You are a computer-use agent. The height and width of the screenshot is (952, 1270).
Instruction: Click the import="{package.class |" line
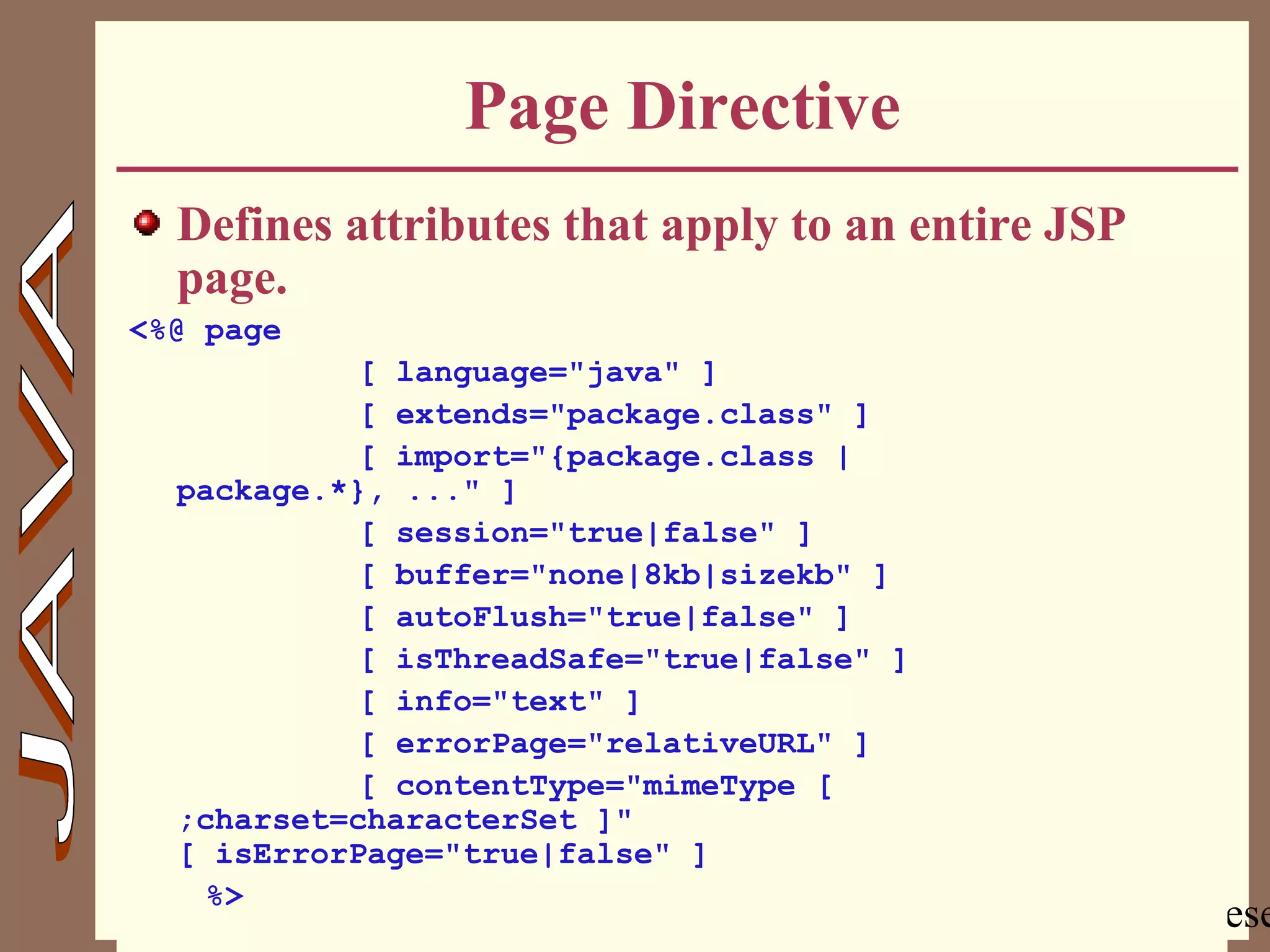click(606, 457)
